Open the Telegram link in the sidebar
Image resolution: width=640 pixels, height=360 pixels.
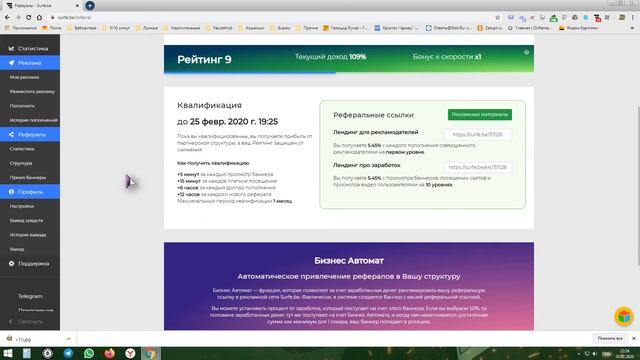(30, 296)
